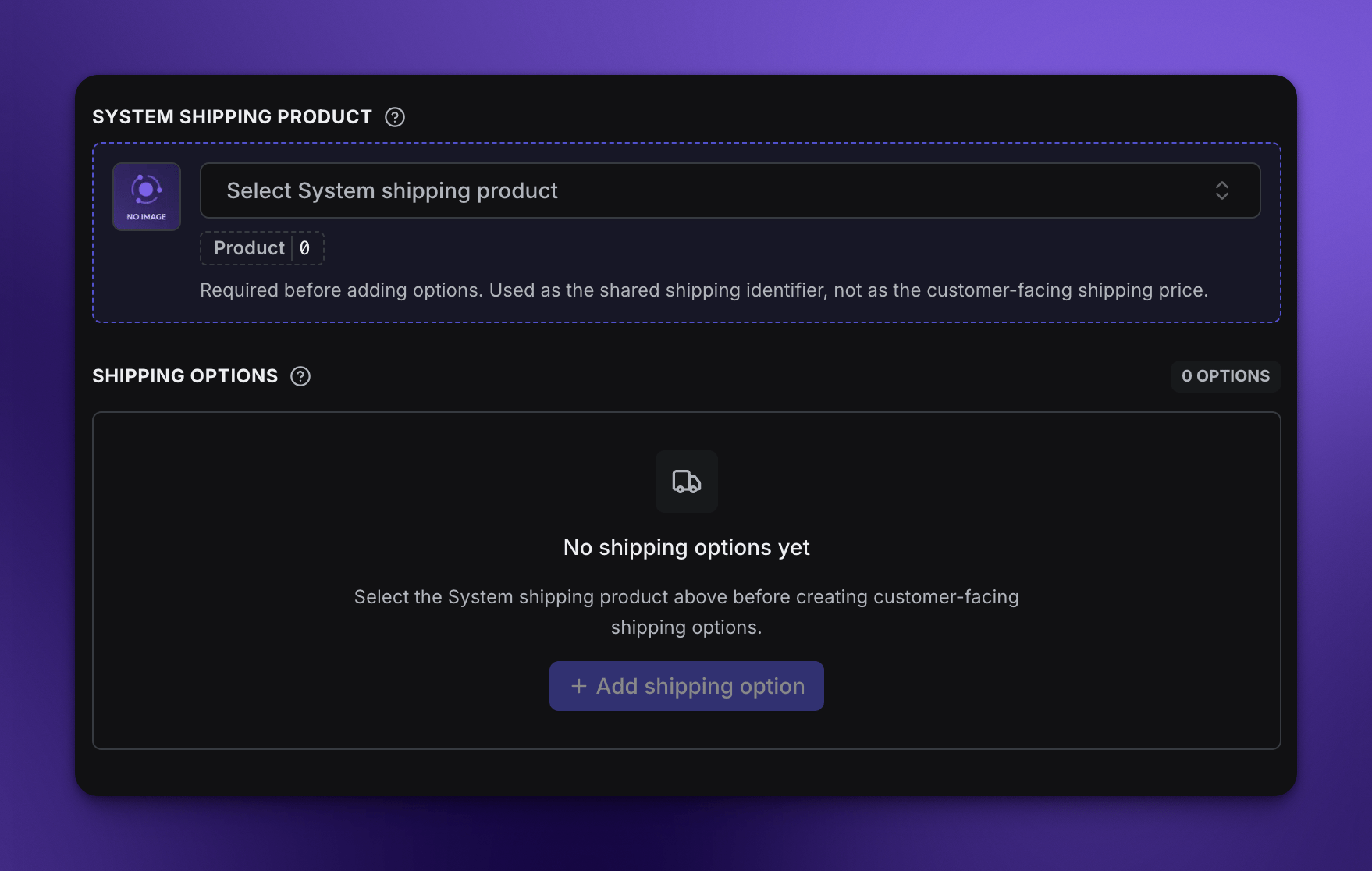This screenshot has height=871, width=1372.
Task: Click Add shipping option button
Action: coord(687,686)
